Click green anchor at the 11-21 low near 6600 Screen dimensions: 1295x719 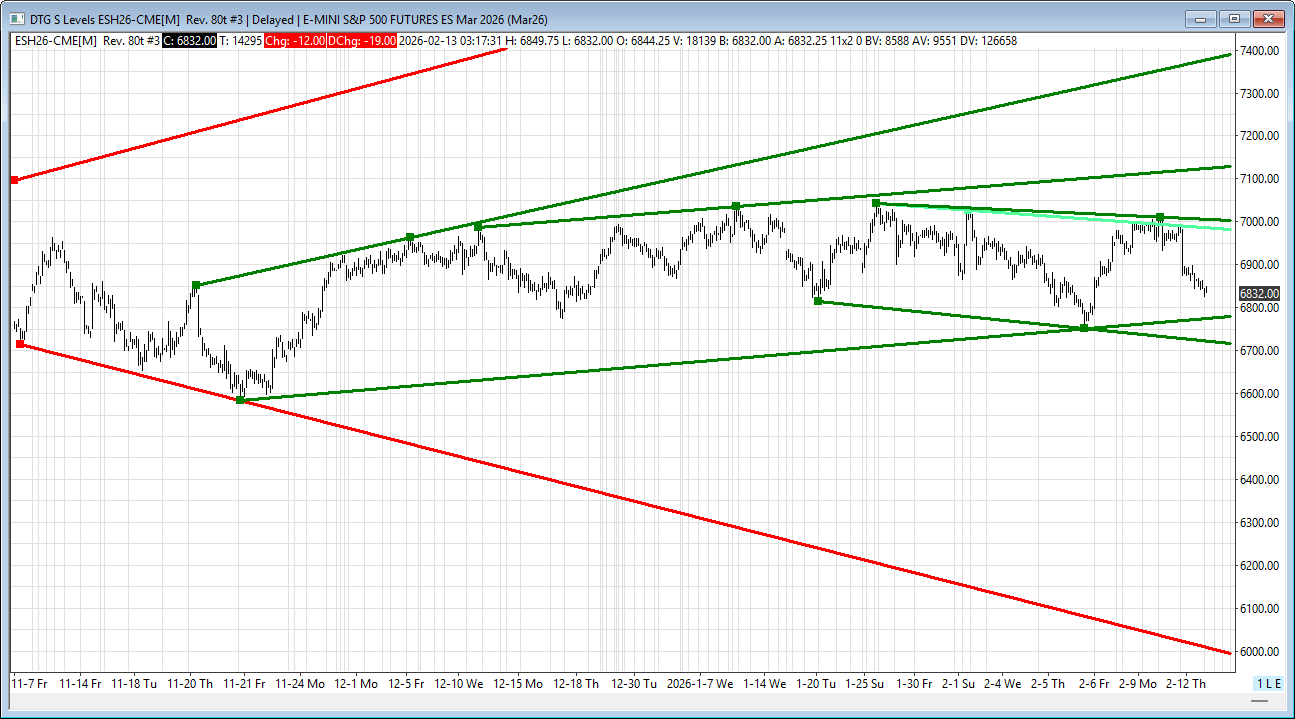(240, 400)
